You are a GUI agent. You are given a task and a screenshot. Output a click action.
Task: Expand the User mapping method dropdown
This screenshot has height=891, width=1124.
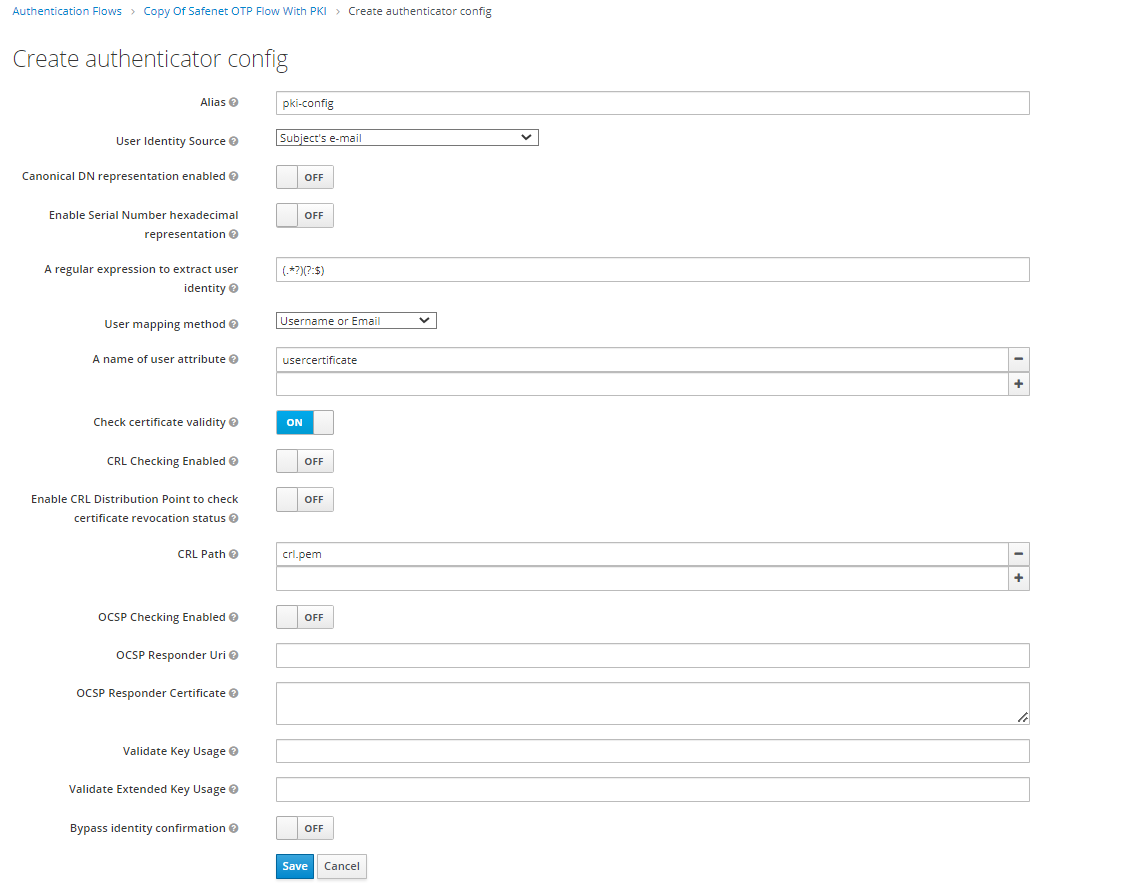(356, 321)
